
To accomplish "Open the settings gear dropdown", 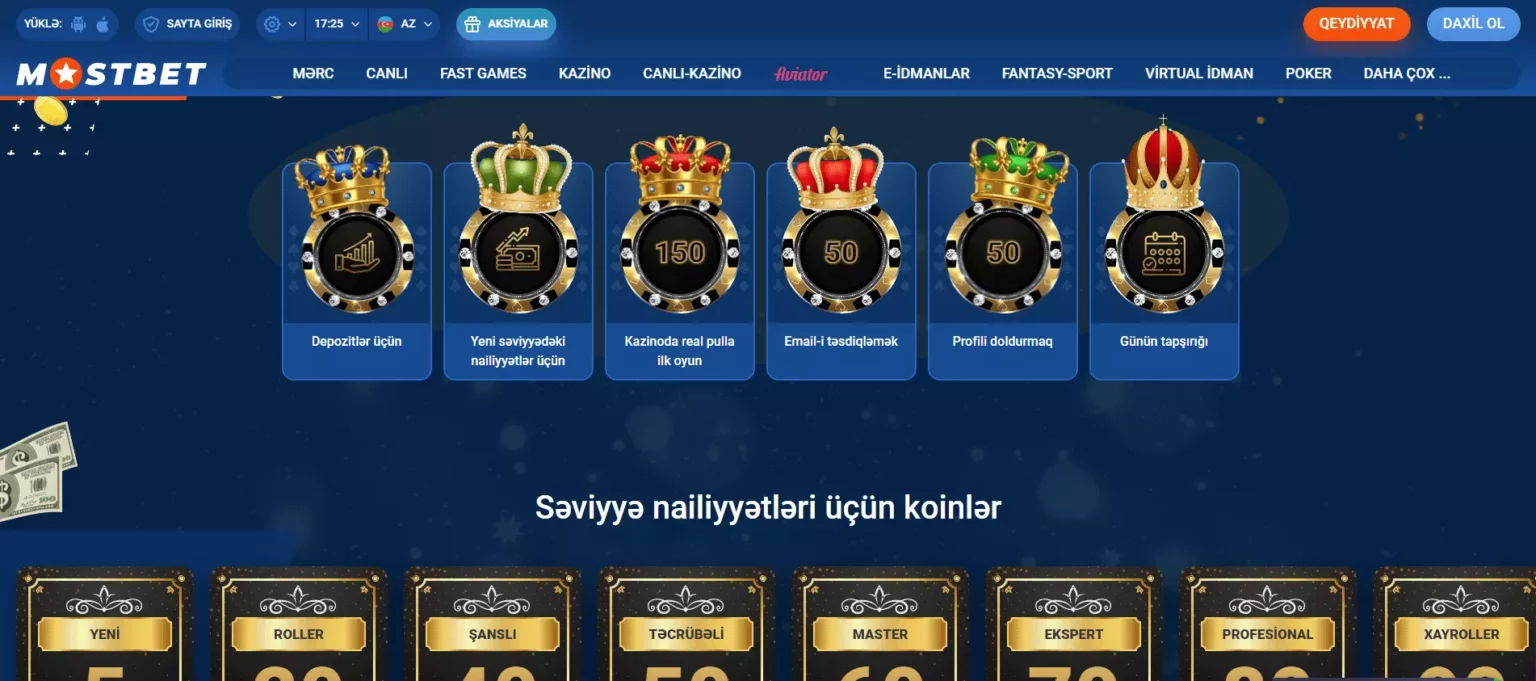I will pyautogui.click(x=281, y=24).
